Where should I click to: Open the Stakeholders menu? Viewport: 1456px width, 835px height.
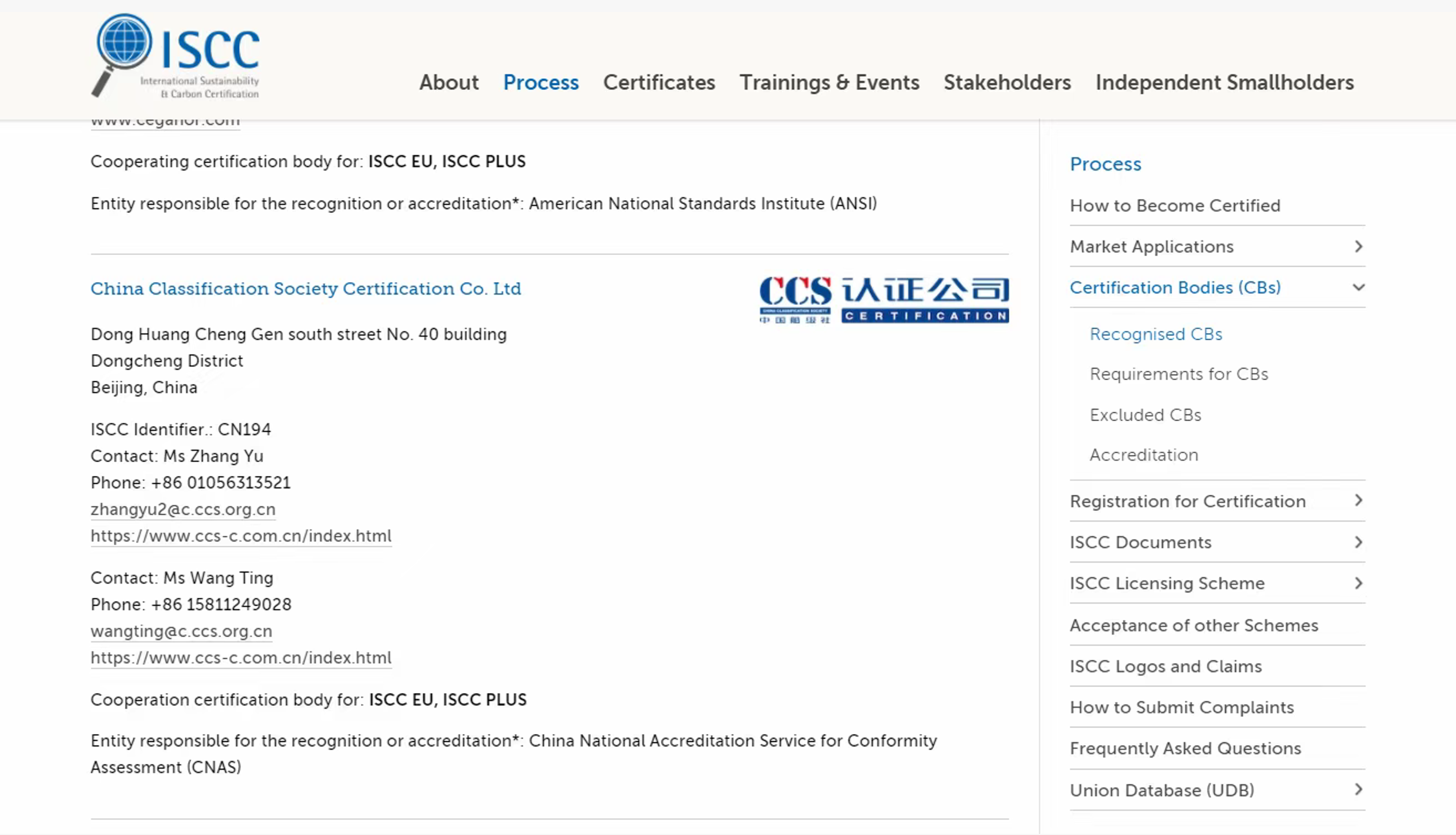click(x=1007, y=83)
